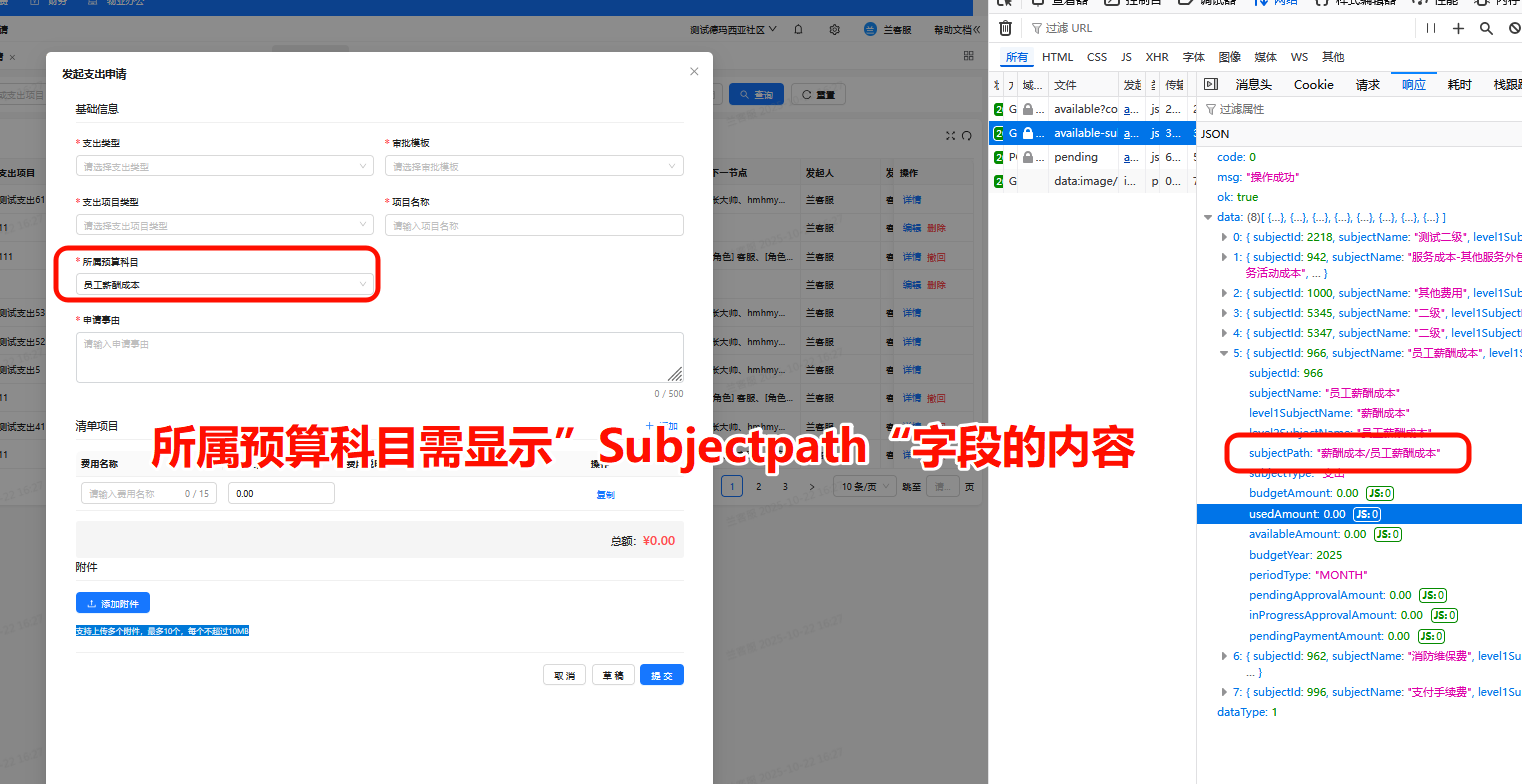Expand JSON item 2 其他费用
This screenshot has height=784, width=1522.
click(x=1225, y=293)
